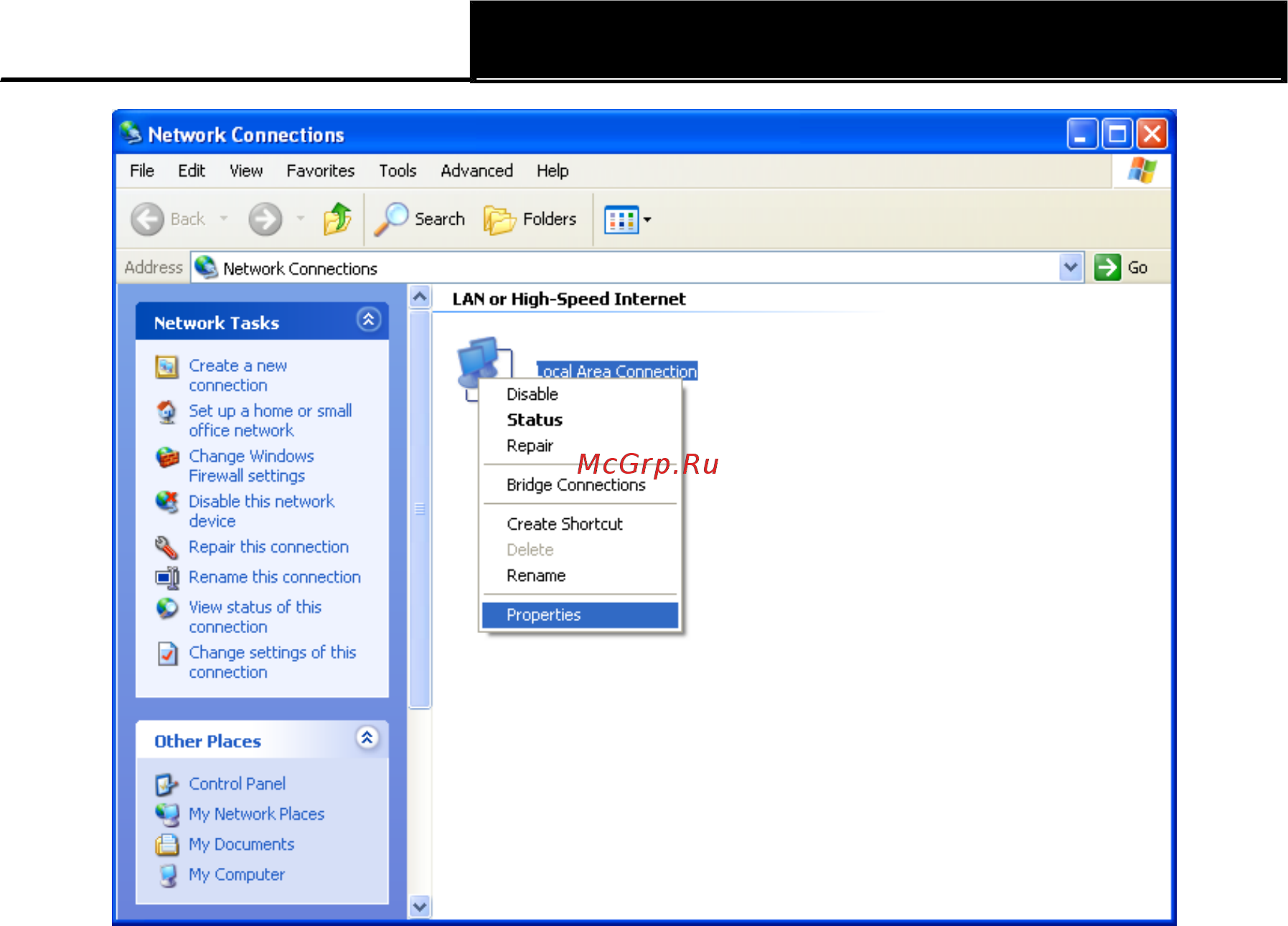1288x926 pixels.
Task: Open Forward button history dropdown
Action: 301,218
